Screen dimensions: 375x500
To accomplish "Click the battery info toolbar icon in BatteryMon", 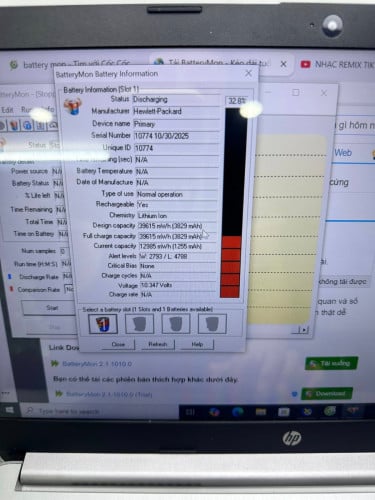I will pos(14,125).
